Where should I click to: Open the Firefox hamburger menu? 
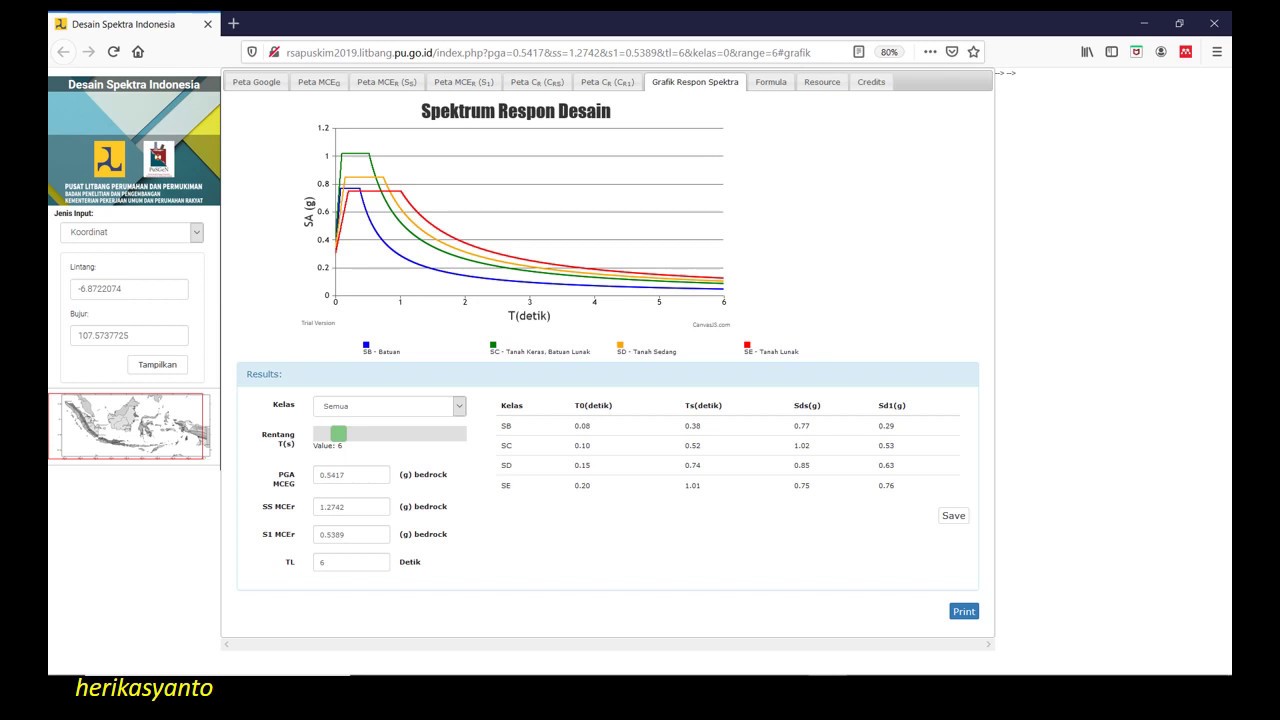coord(1217,52)
